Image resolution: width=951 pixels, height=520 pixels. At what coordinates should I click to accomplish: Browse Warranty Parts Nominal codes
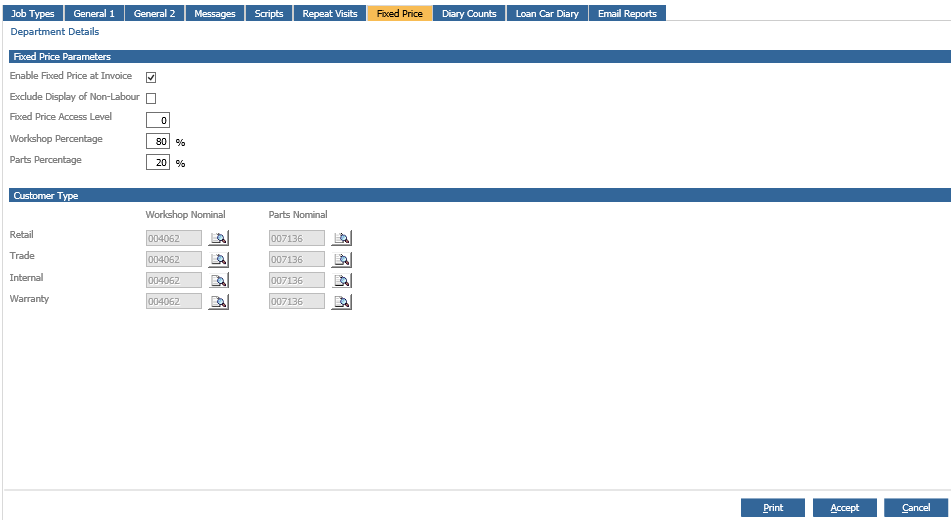[342, 302]
